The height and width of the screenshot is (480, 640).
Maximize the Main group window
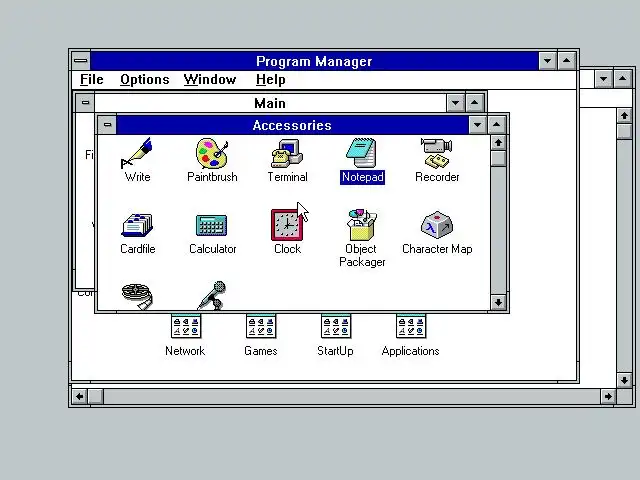[x=474, y=103]
